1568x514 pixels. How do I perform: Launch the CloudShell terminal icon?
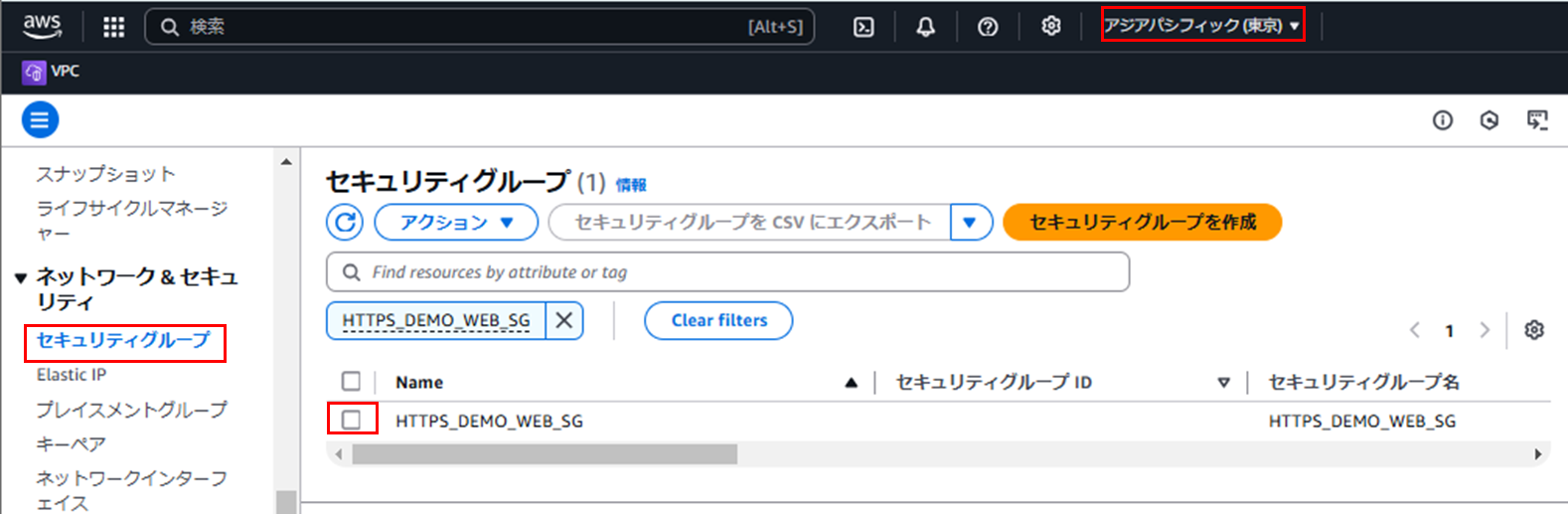(864, 27)
